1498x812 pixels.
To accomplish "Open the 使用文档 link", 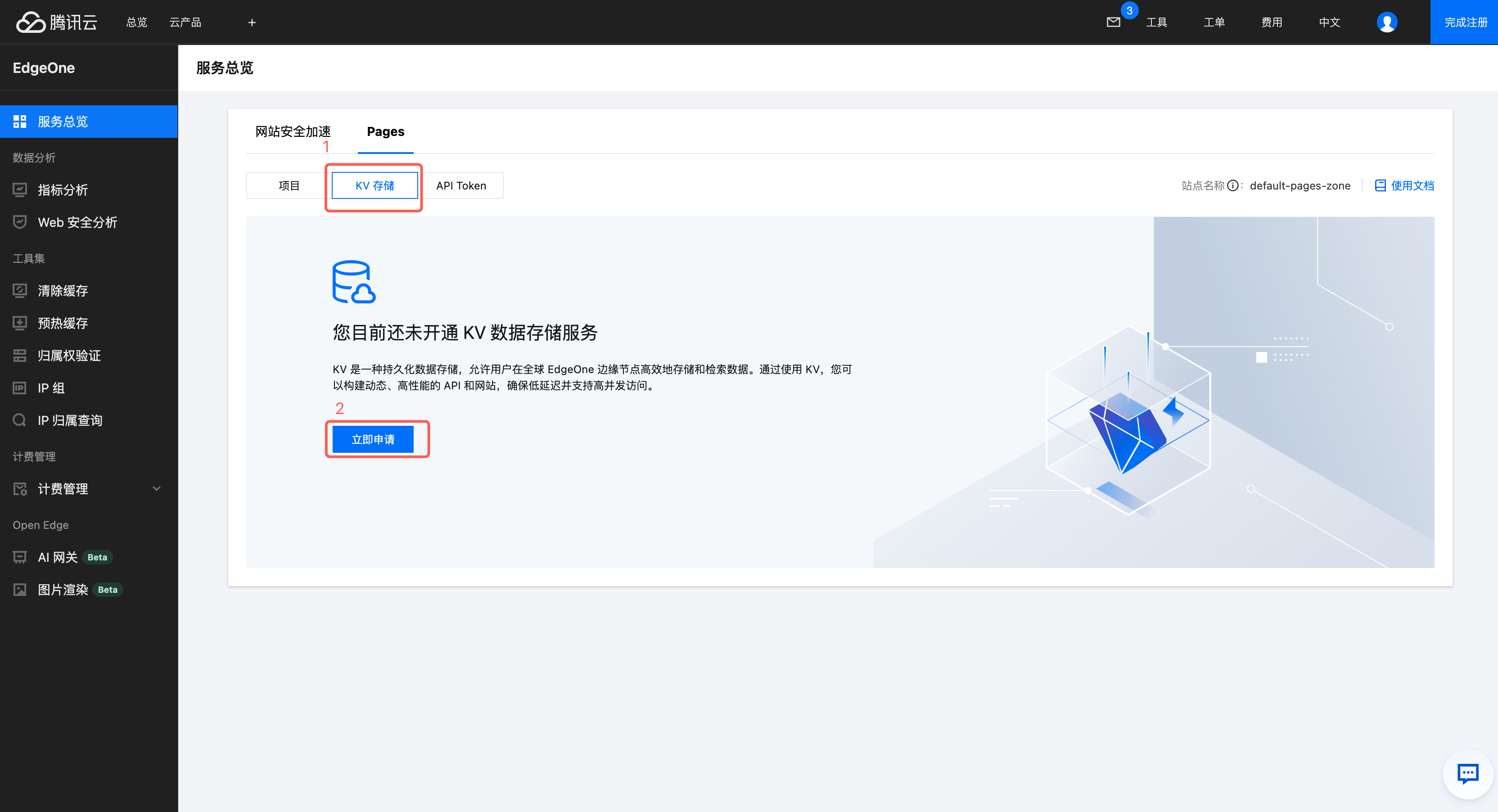I will [x=1404, y=185].
